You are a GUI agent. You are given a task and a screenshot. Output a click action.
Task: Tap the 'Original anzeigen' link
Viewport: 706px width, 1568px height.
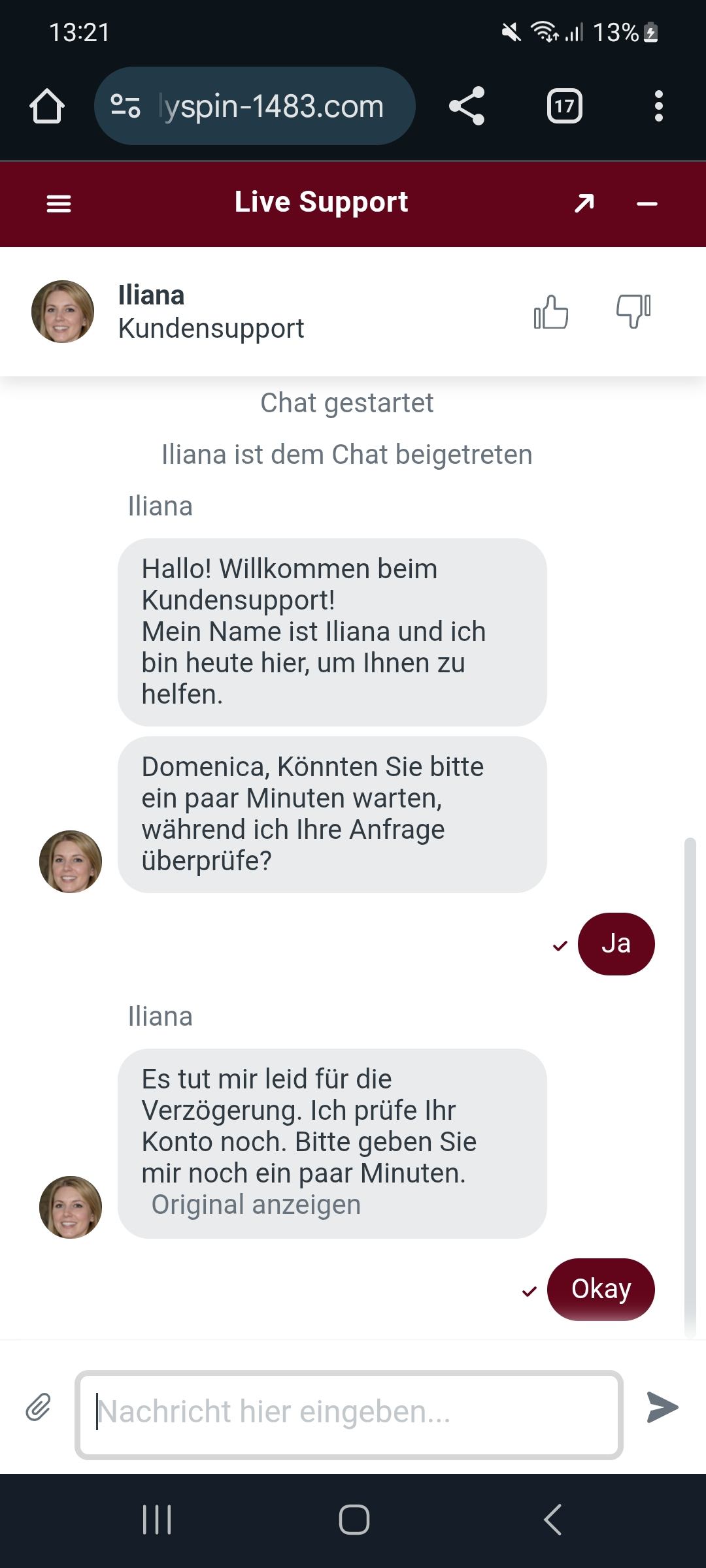tap(256, 1204)
